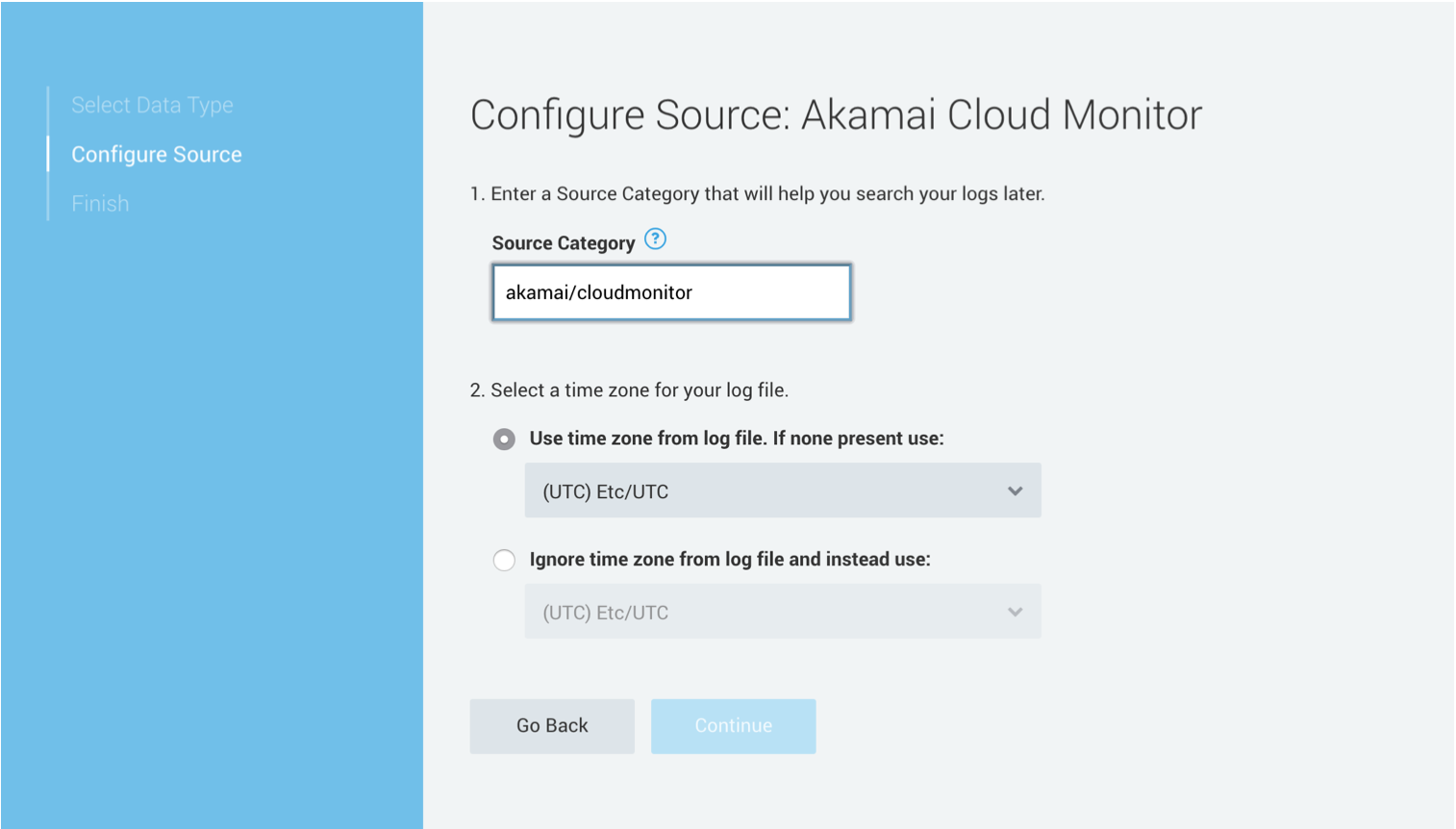The height and width of the screenshot is (829, 1456).
Task: Click the chevron arrow on second time zone dropdown
Action: [1015, 613]
